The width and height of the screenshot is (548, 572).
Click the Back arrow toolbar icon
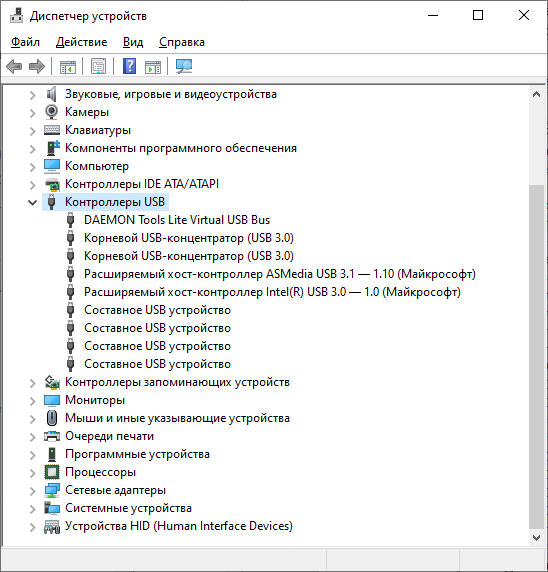[14, 66]
